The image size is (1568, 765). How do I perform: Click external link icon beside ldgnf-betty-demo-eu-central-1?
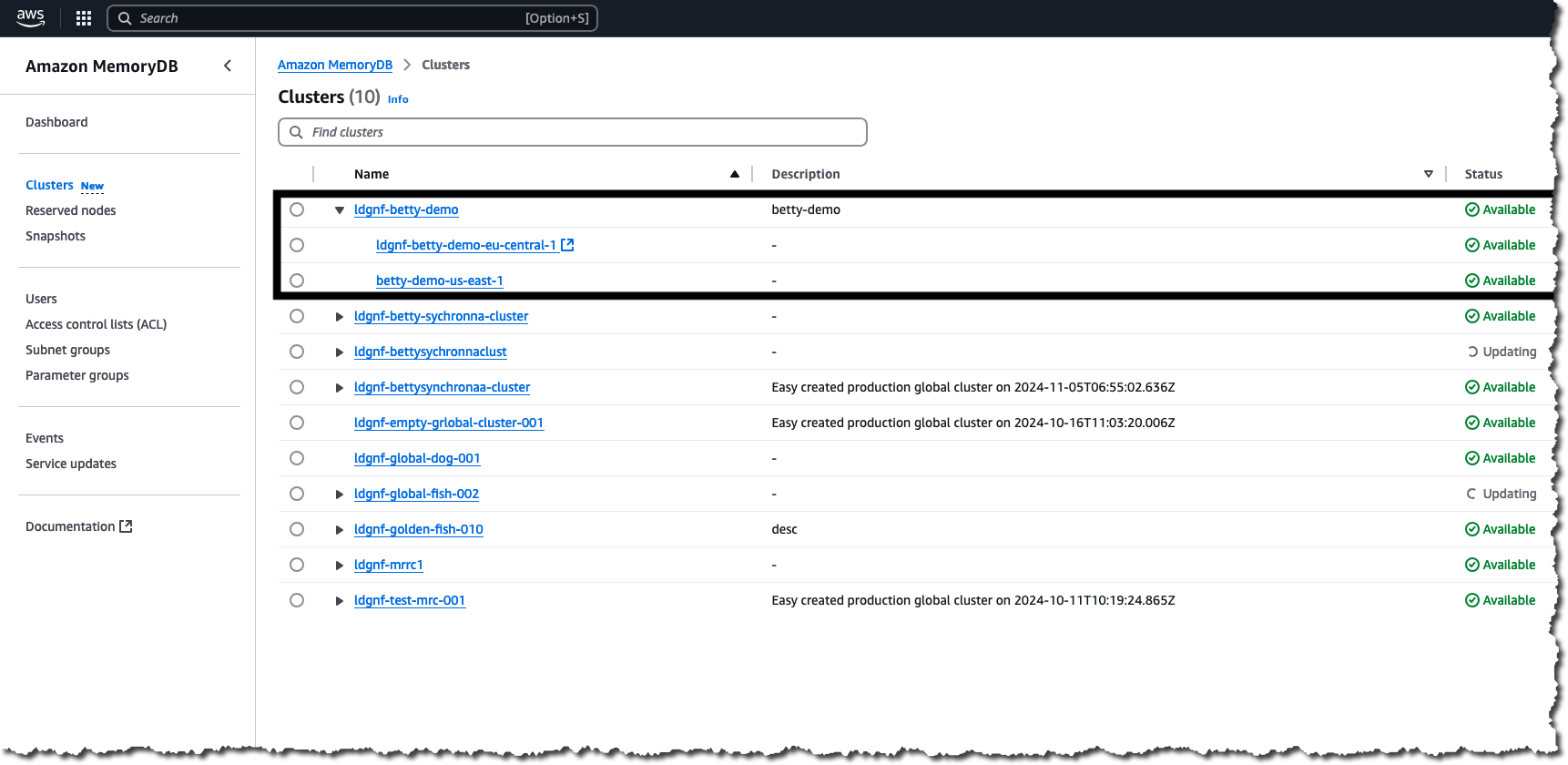pyautogui.click(x=567, y=245)
